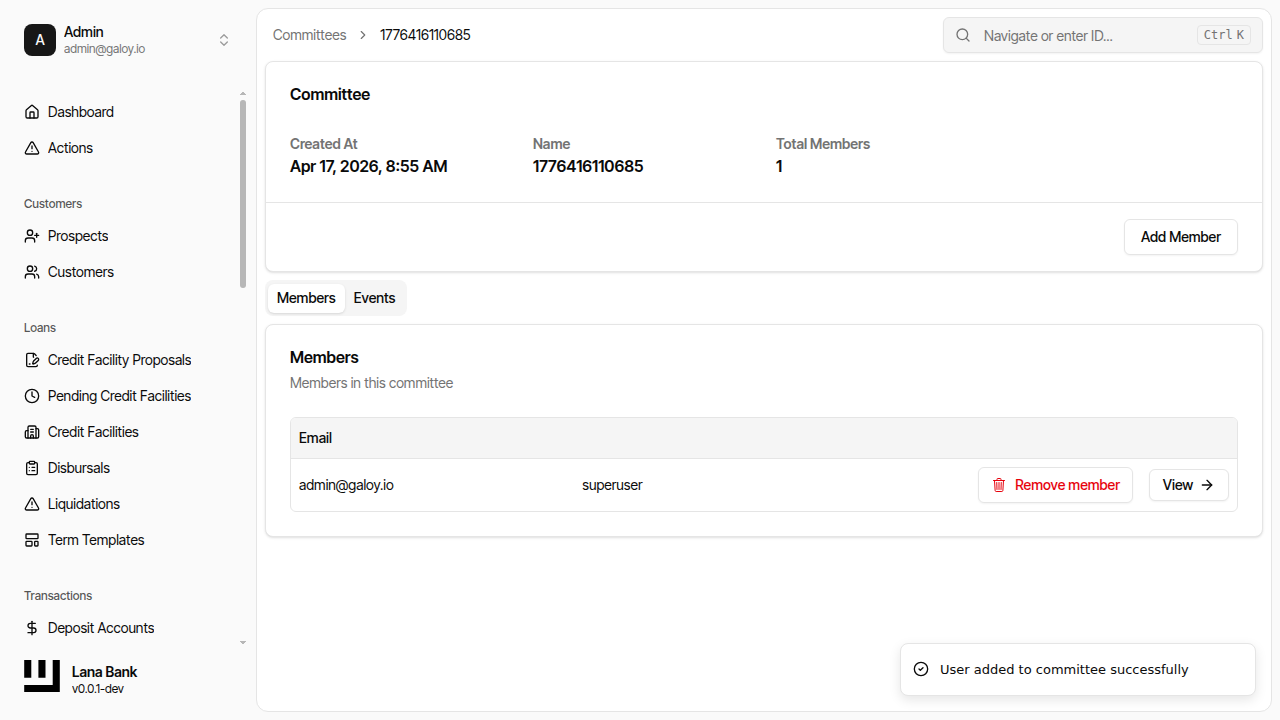Viewport: 1280px width, 720px height.
Task: Click the red trash icon beside Remove member
Action: [999, 484]
